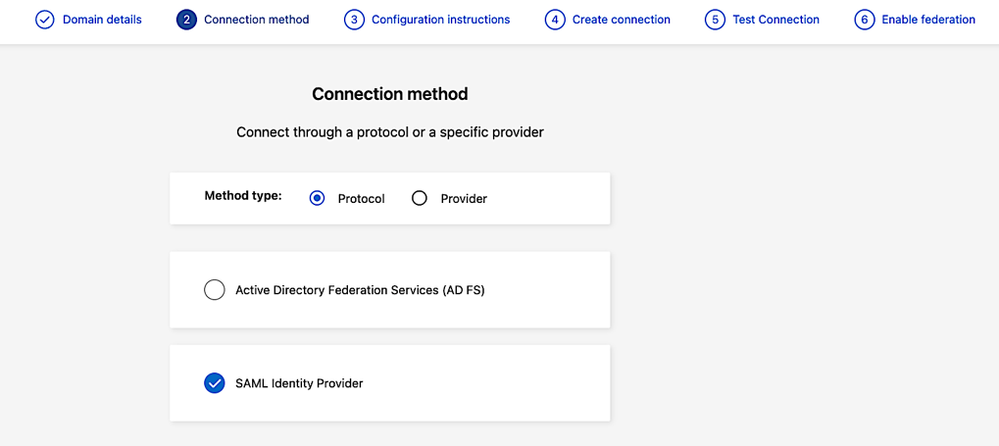Image resolution: width=999 pixels, height=446 pixels.
Task: Click the checked SAML Identity Provider radio circle
Action: point(214,383)
